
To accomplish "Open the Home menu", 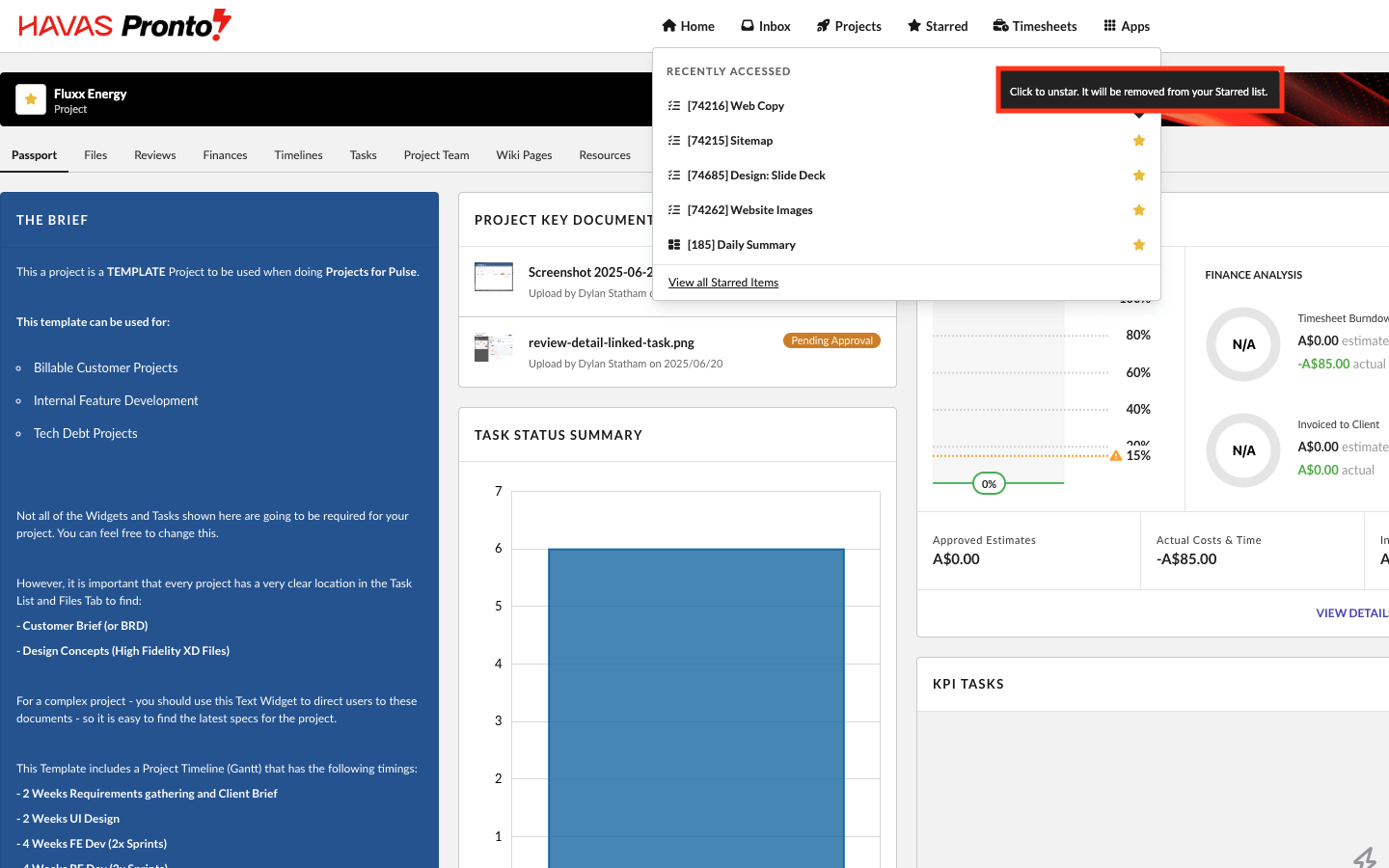I will pos(688,26).
